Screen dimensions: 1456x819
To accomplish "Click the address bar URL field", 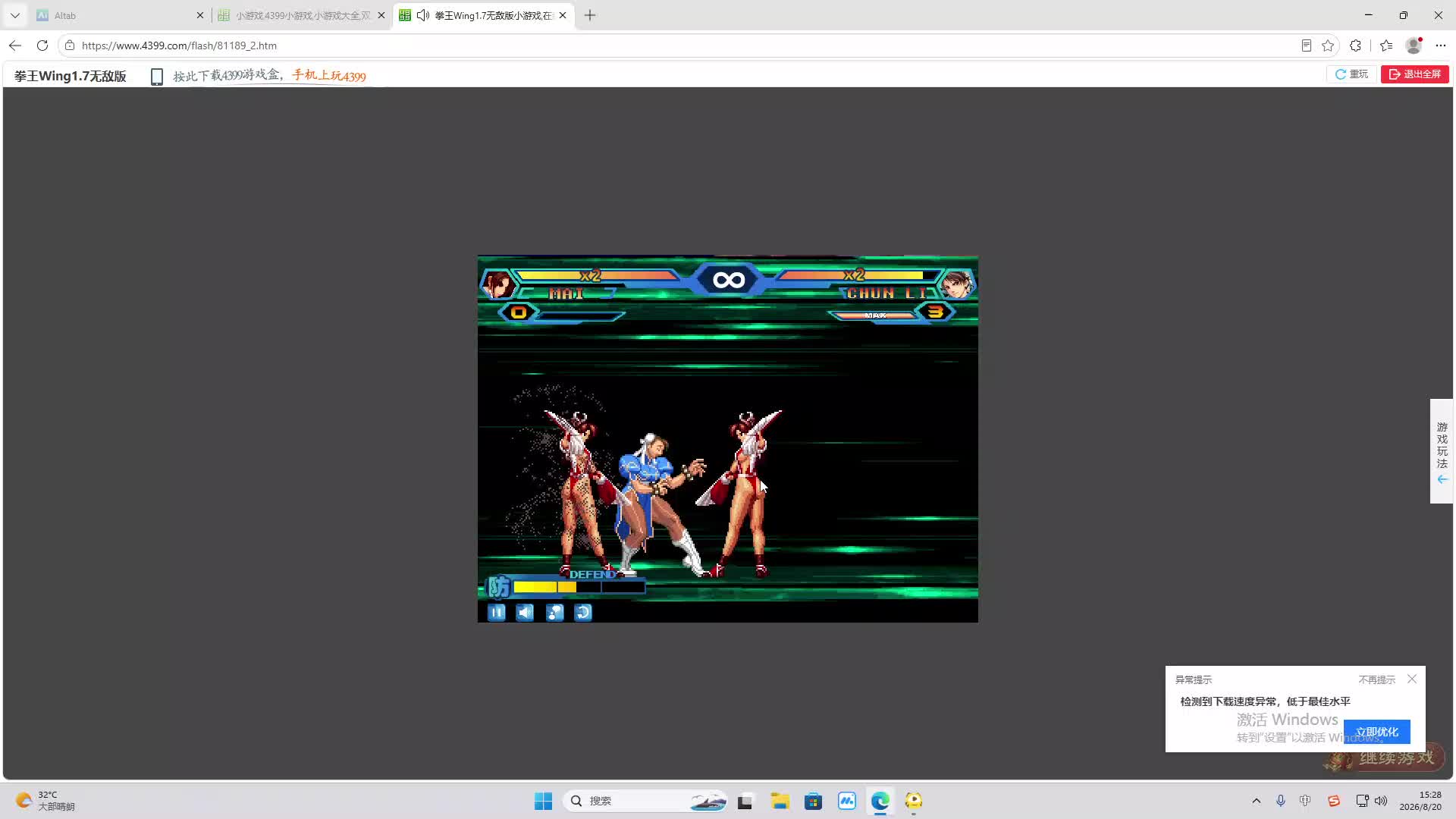I will [682, 45].
